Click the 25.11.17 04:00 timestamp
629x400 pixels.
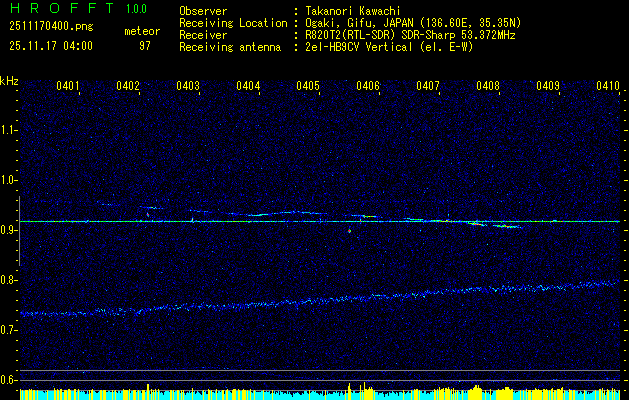[x=50, y=45]
